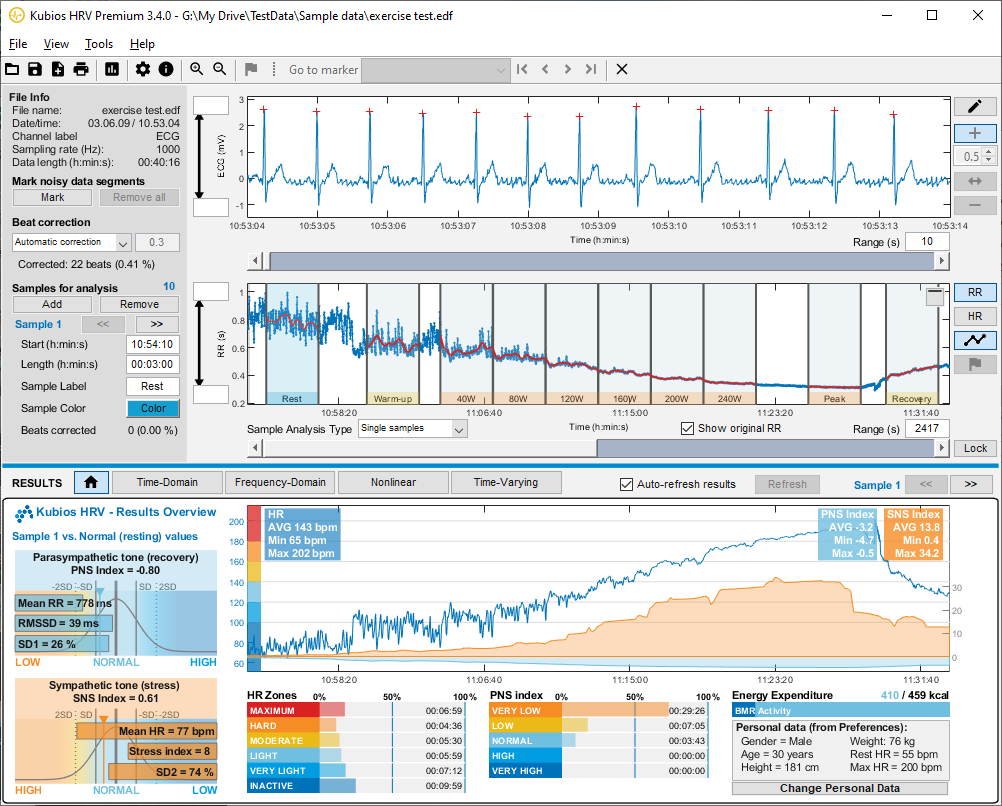Click the flag button beside RR plot

(975, 364)
